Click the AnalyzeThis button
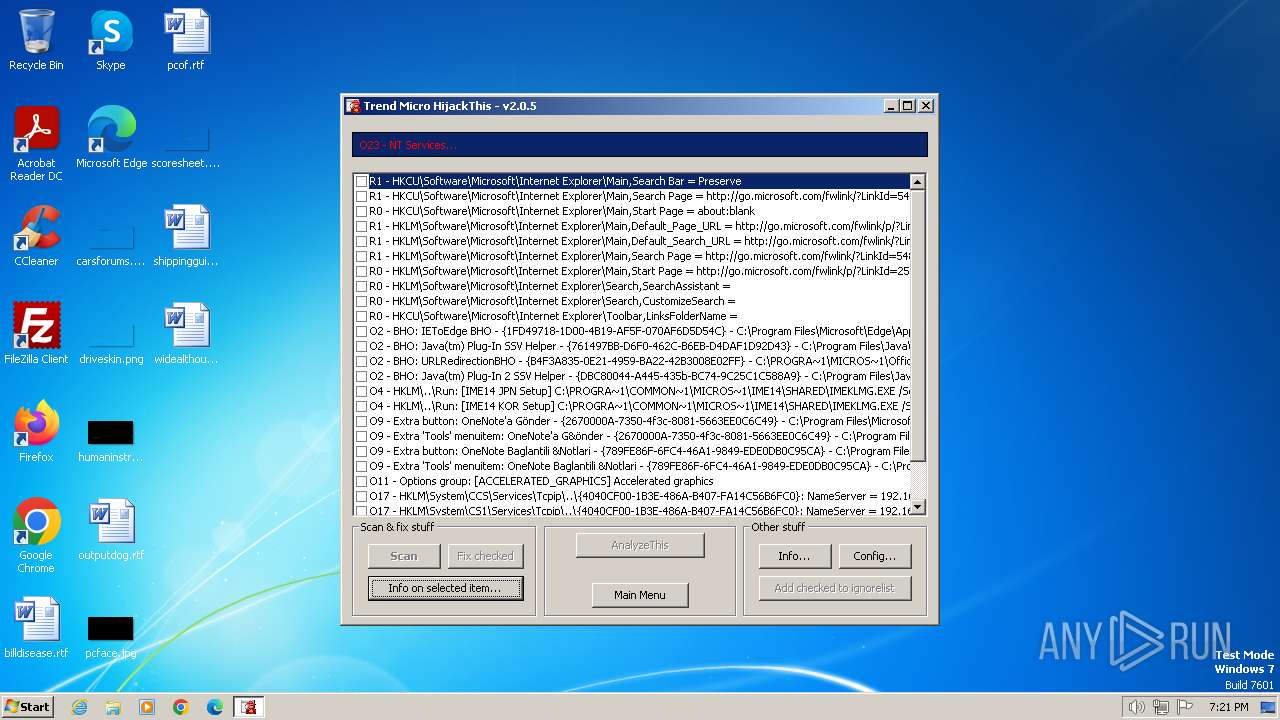1280x720 pixels. tap(640, 545)
